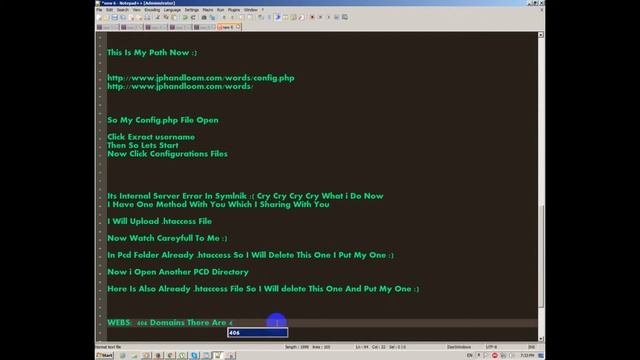Click the Redo arrow icon
This screenshot has width=640, height=360.
[193, 17]
